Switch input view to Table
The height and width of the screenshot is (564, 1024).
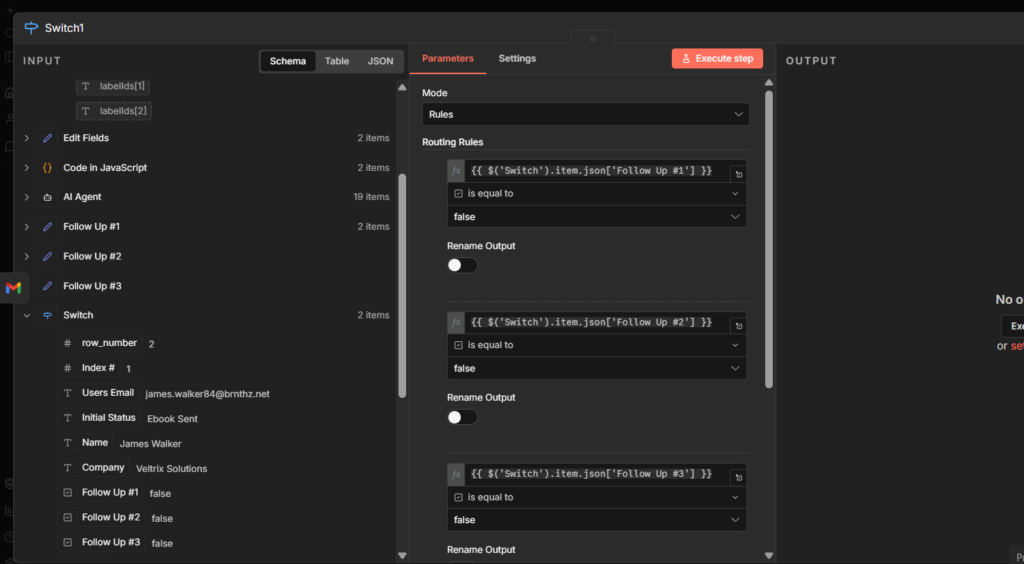337,61
